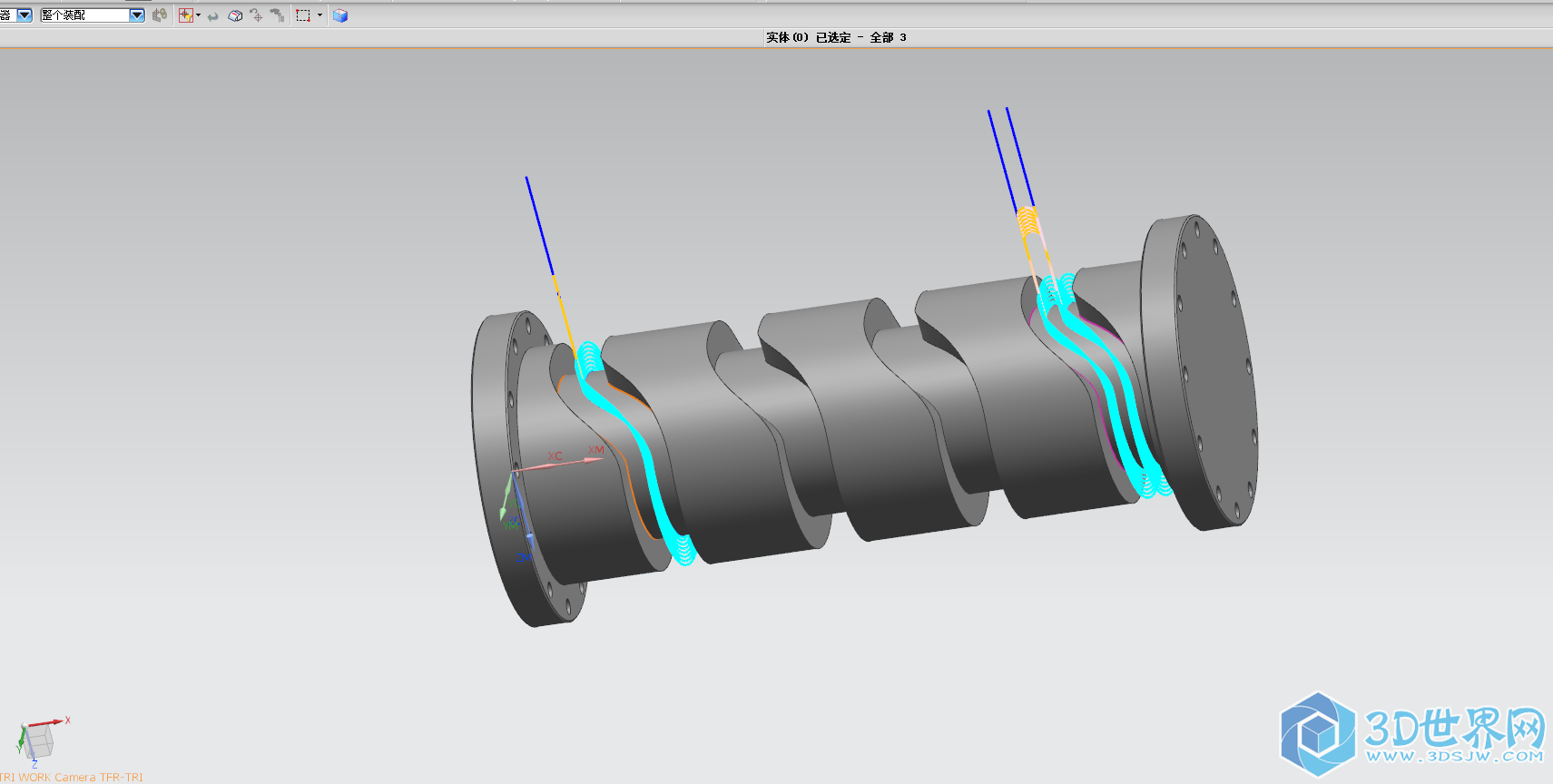
Task: Click the XC axis label on the crankshaft
Action: (555, 456)
